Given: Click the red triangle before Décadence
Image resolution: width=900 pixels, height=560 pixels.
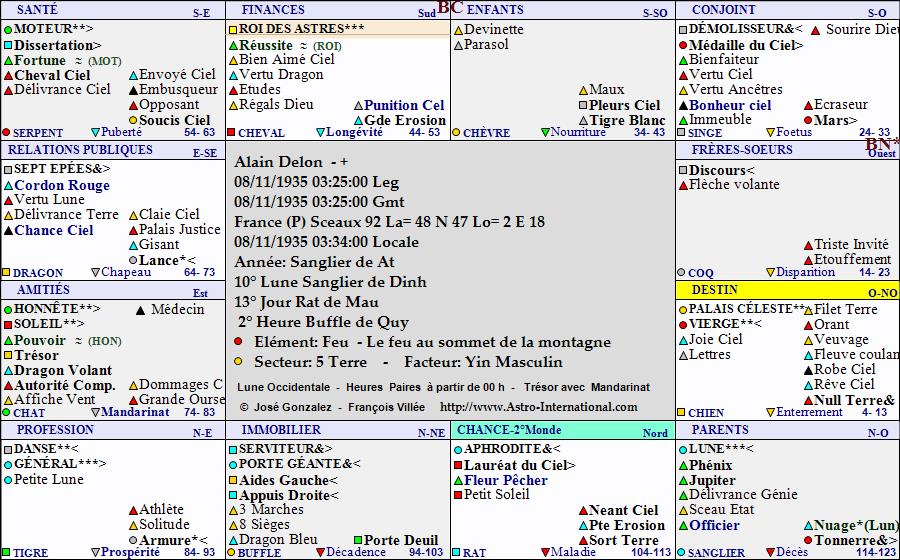Looking at the screenshot, I should pyautogui.click(x=320, y=552).
